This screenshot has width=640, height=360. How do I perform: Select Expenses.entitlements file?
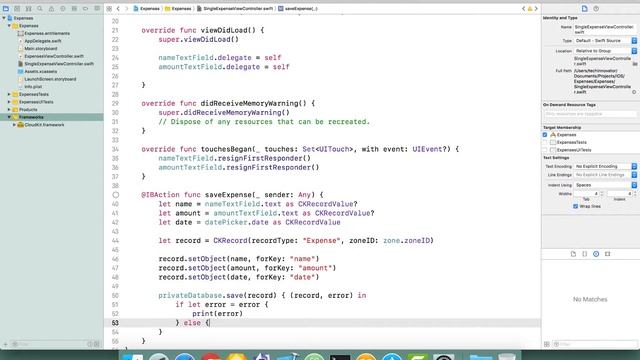coord(47,33)
